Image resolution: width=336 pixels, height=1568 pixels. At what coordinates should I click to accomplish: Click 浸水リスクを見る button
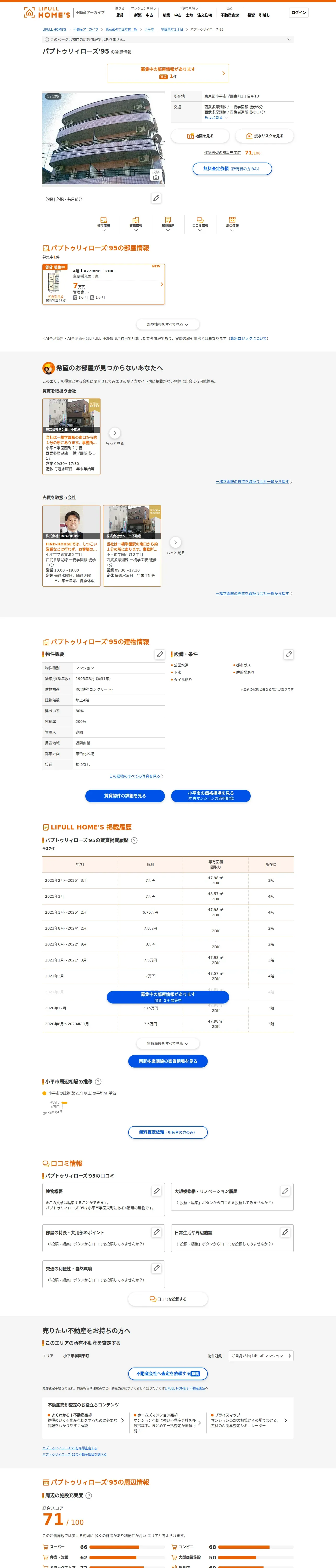tap(264, 136)
